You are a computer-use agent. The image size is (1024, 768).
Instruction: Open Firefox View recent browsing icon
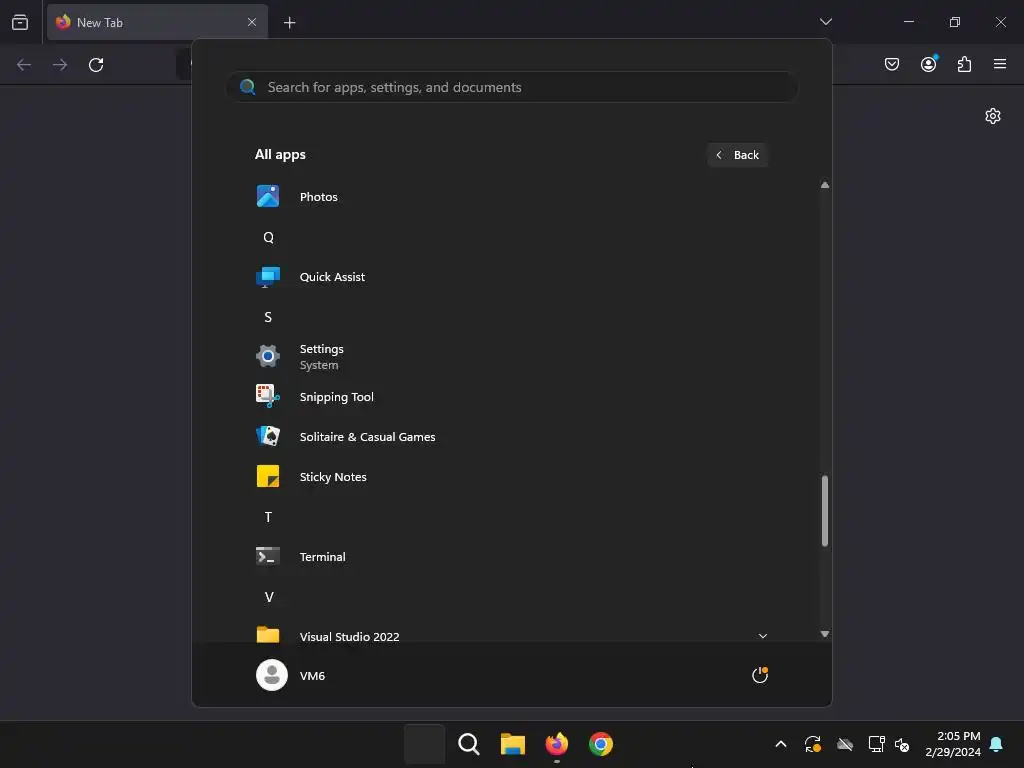(20, 22)
